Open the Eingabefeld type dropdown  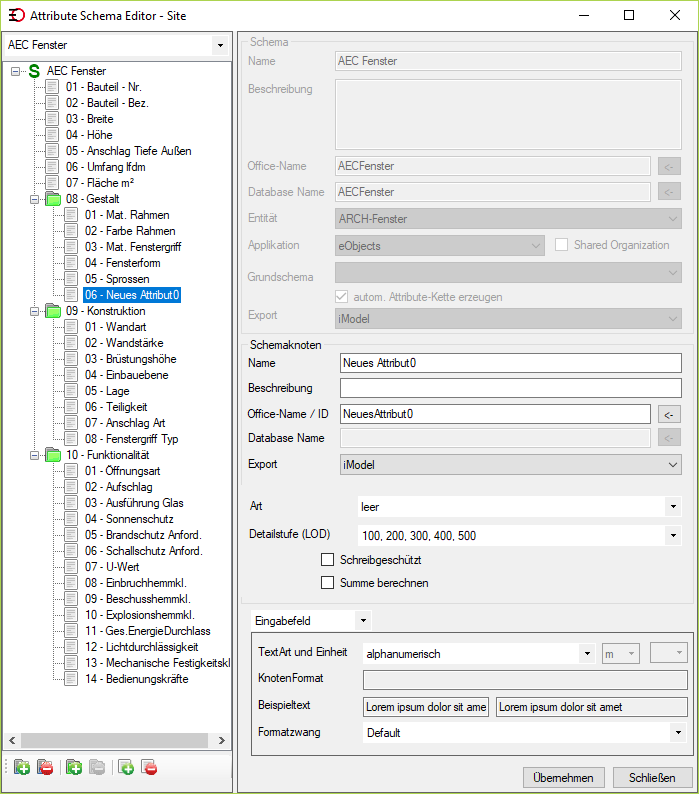click(363, 621)
